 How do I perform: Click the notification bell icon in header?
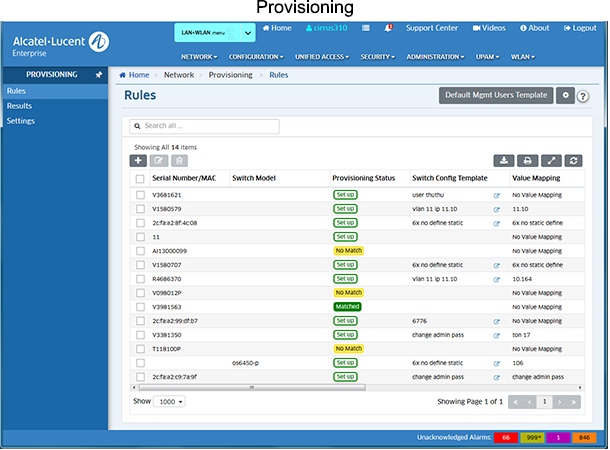point(388,28)
